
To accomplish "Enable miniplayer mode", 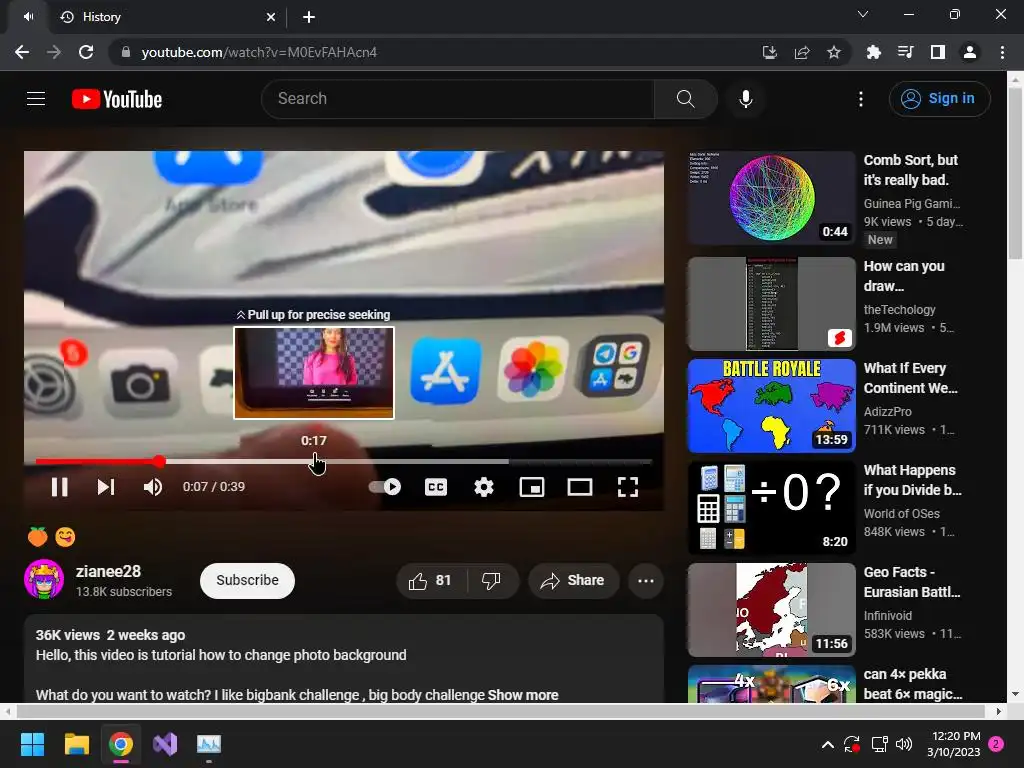I will 532,487.
